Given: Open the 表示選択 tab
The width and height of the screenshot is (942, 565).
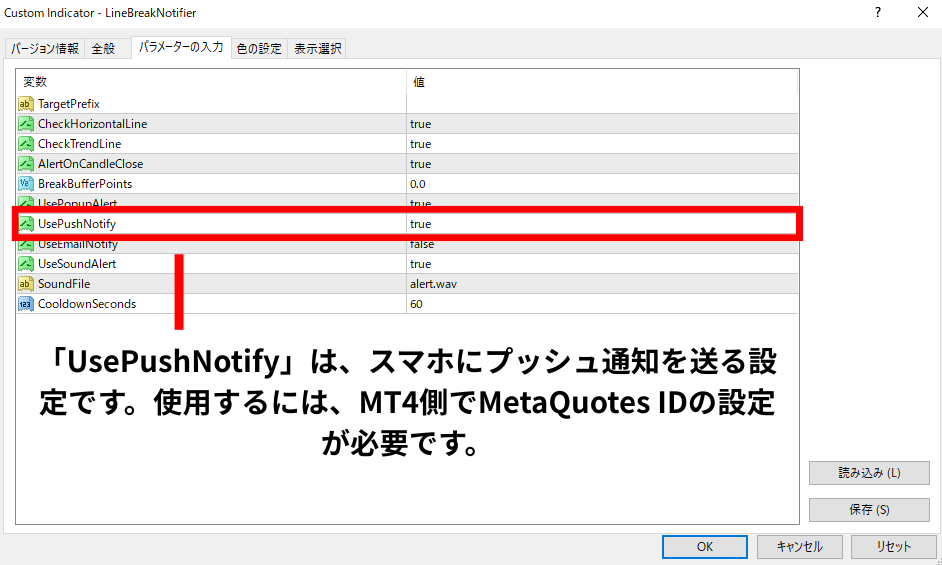Looking at the screenshot, I should (317, 49).
